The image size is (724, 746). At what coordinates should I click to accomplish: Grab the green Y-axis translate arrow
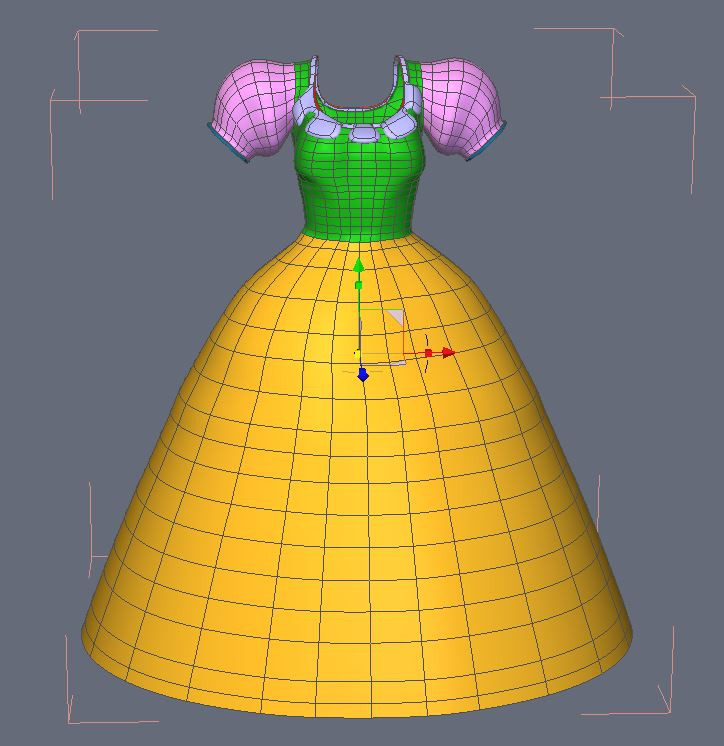(359, 265)
